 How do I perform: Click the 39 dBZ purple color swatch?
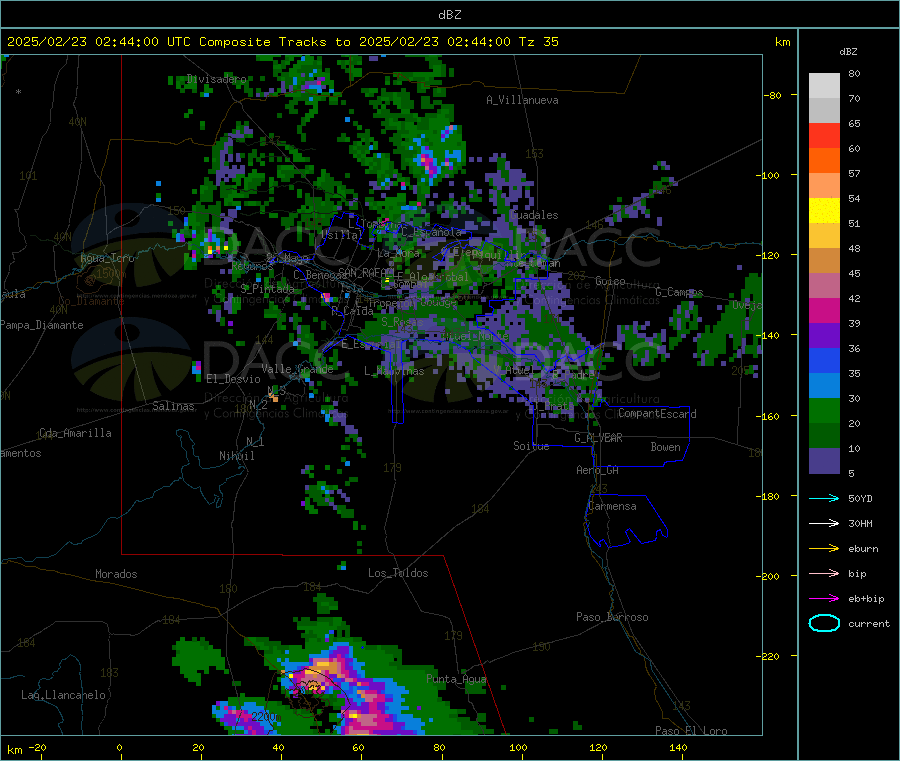pos(824,336)
